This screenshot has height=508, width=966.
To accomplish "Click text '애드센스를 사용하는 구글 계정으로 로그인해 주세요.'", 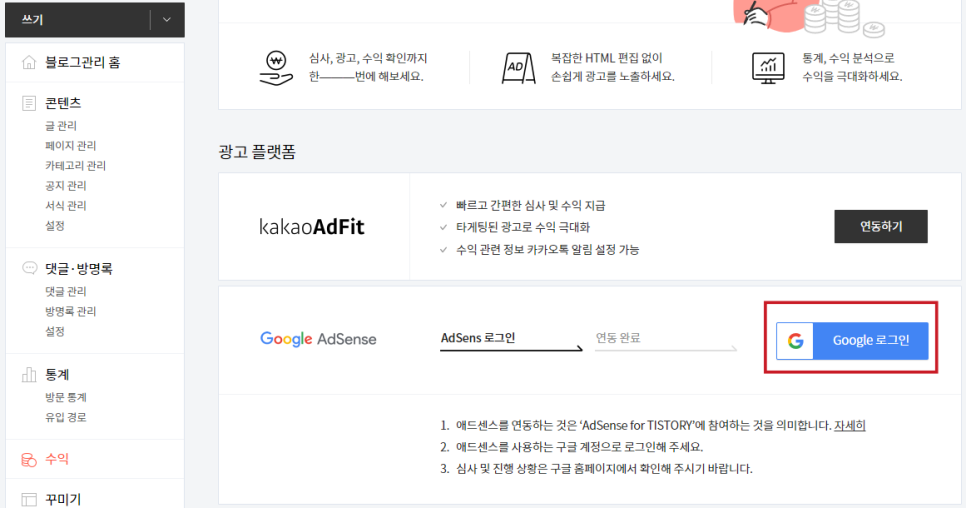I will 579,447.
